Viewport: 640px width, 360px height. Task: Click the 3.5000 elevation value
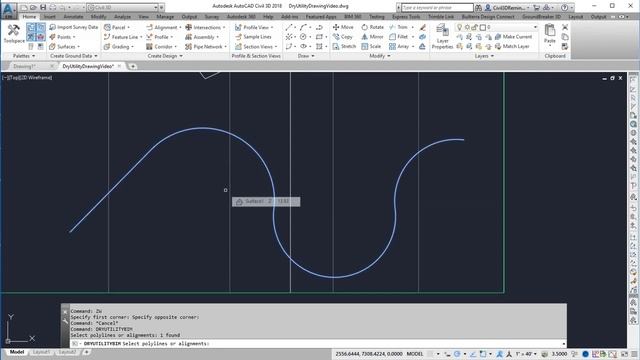(559, 354)
